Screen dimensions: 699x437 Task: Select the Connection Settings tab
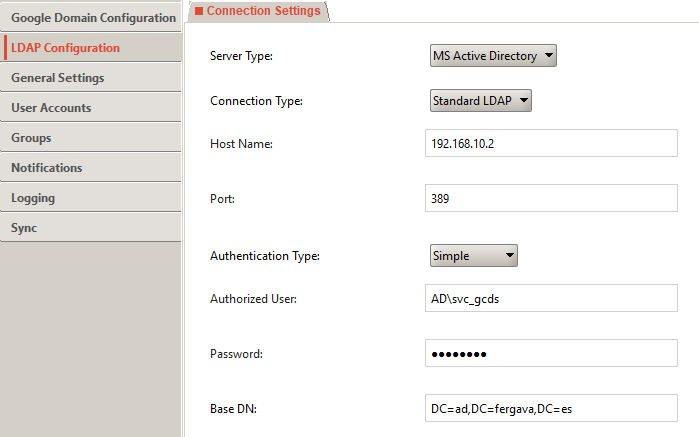[x=259, y=11]
